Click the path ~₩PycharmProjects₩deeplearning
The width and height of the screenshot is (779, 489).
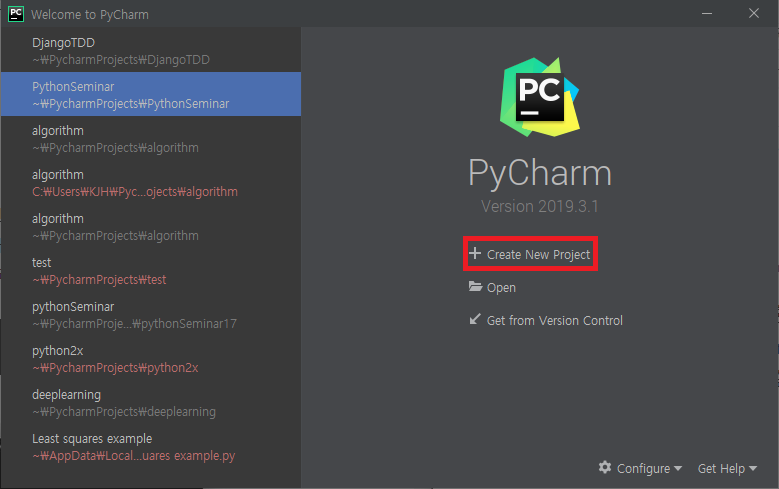124,411
